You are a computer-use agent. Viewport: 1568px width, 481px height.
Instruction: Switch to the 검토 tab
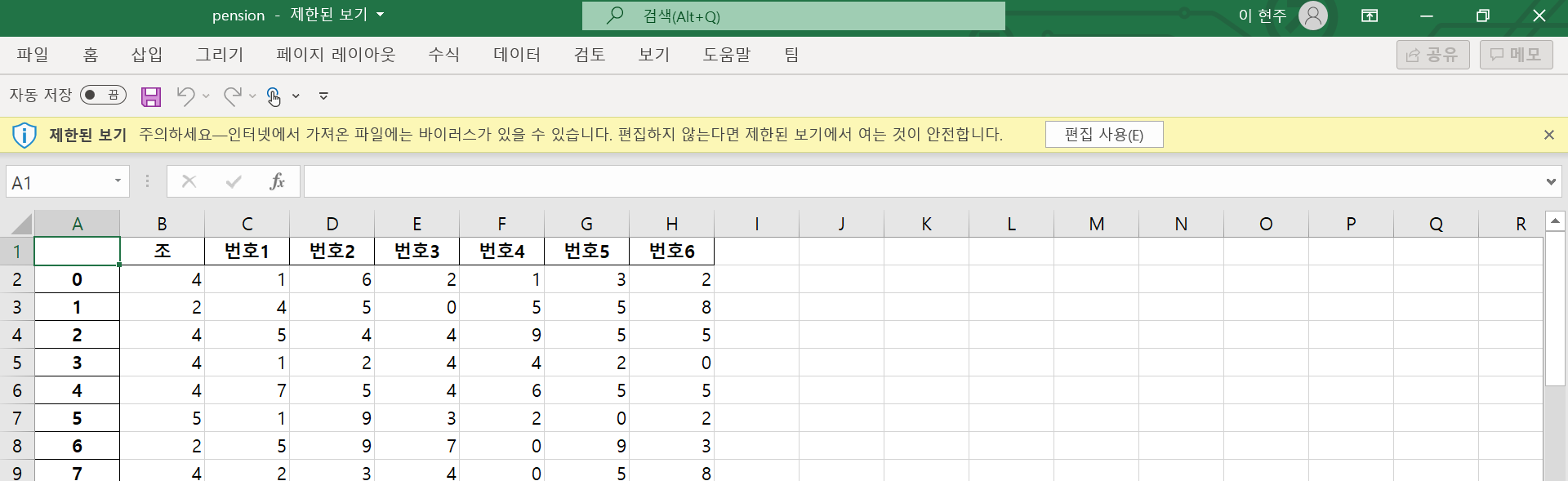point(590,55)
